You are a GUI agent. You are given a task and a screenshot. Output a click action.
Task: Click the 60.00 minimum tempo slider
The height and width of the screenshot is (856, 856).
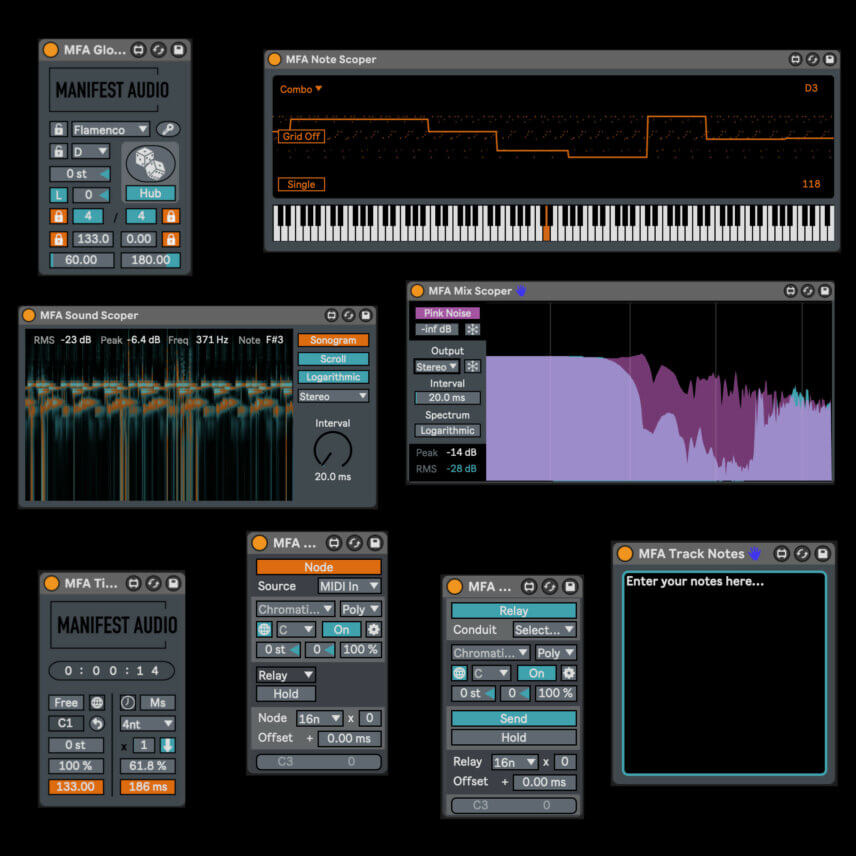tap(82, 260)
